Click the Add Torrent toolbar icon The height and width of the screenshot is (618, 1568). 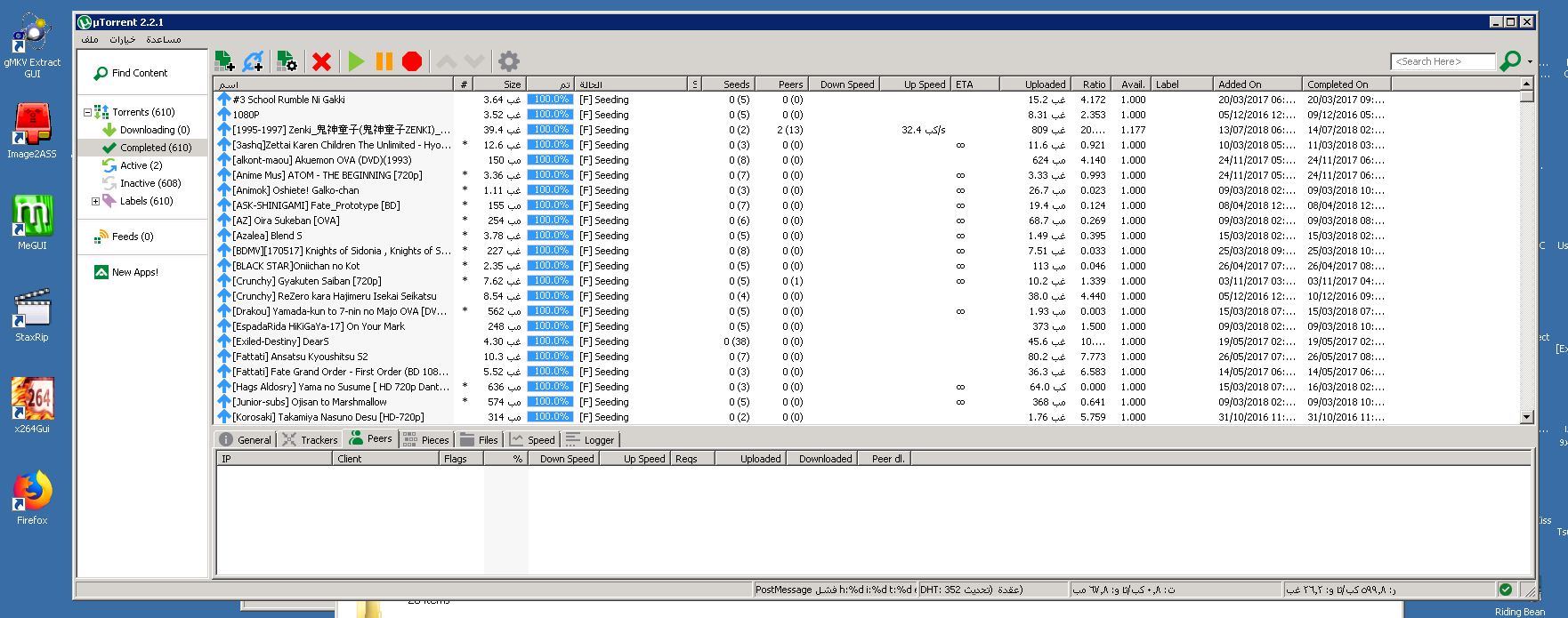[225, 61]
